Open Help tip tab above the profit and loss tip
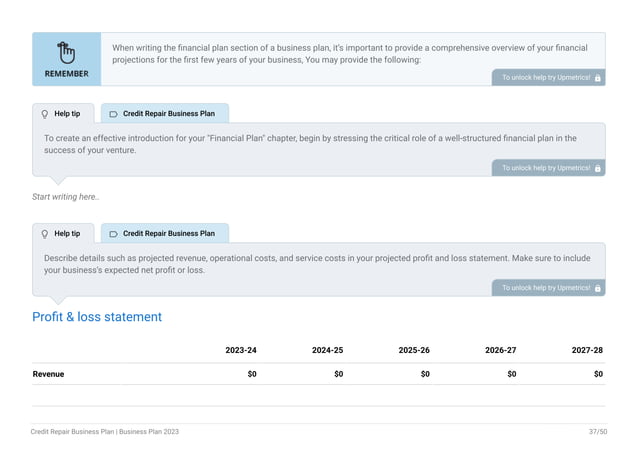 [x=66, y=233]
